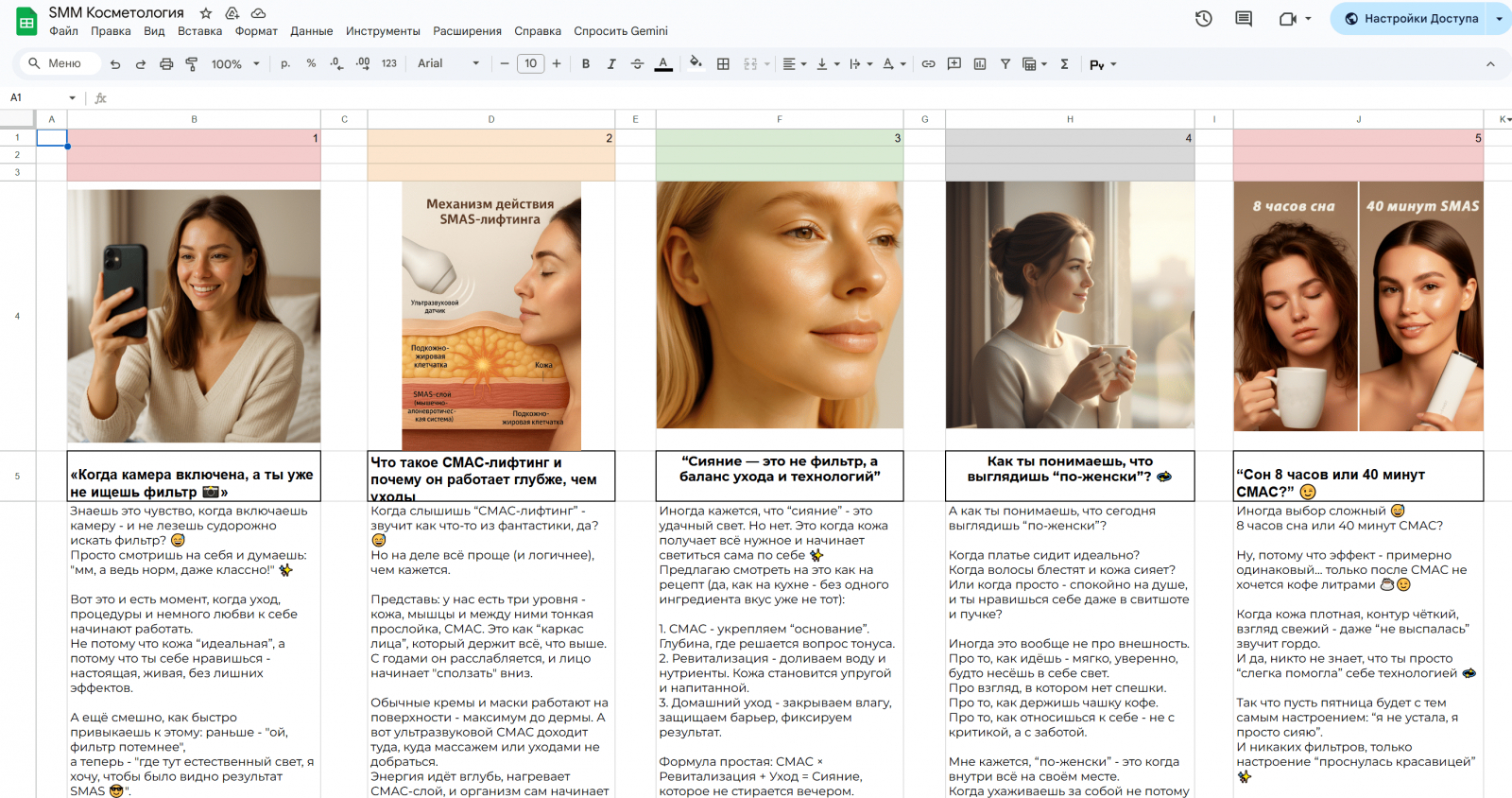1512x798 pixels.
Task: Toggle italic formatting
Action: click(611, 64)
